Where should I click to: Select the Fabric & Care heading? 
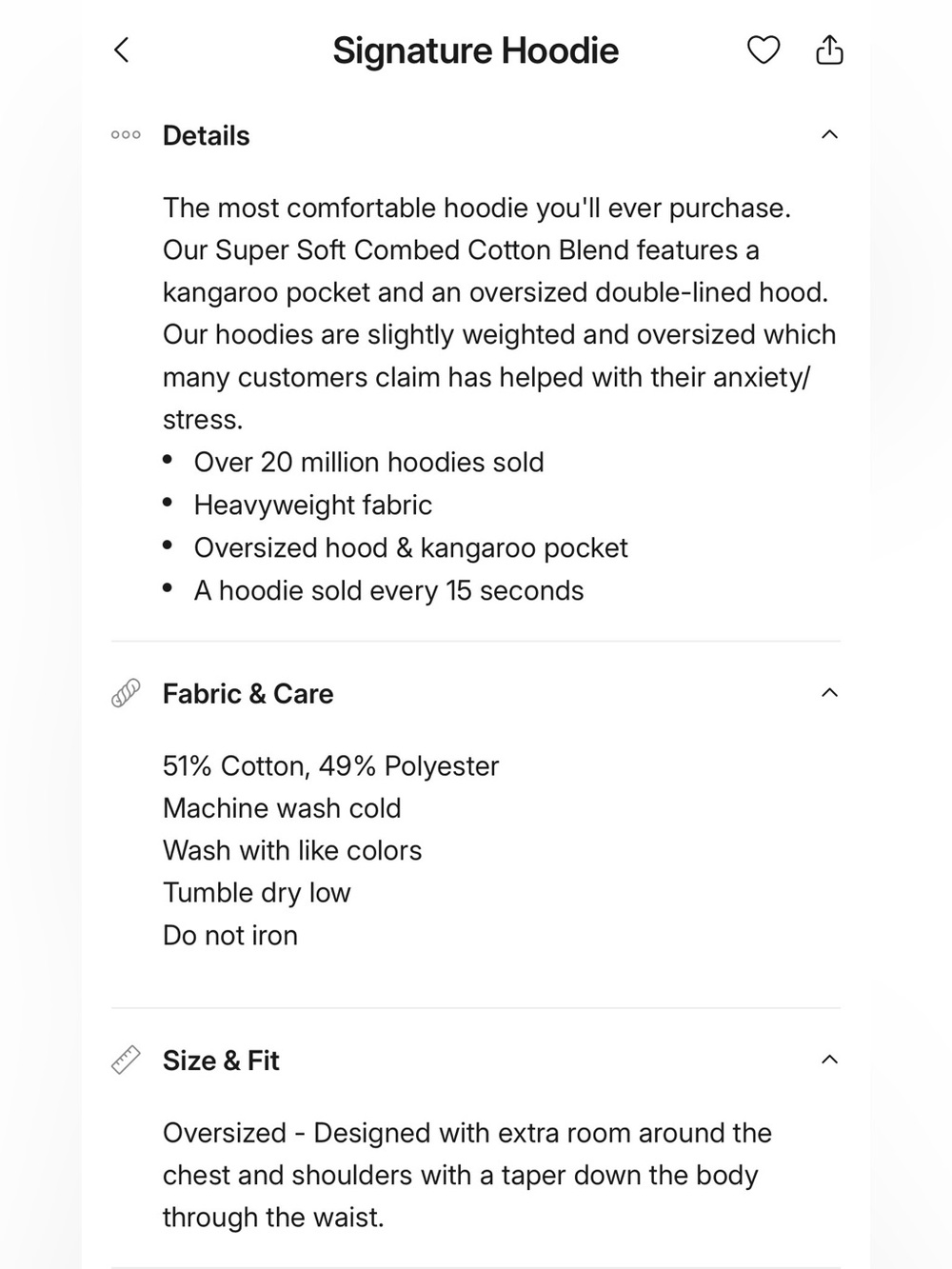(x=248, y=693)
